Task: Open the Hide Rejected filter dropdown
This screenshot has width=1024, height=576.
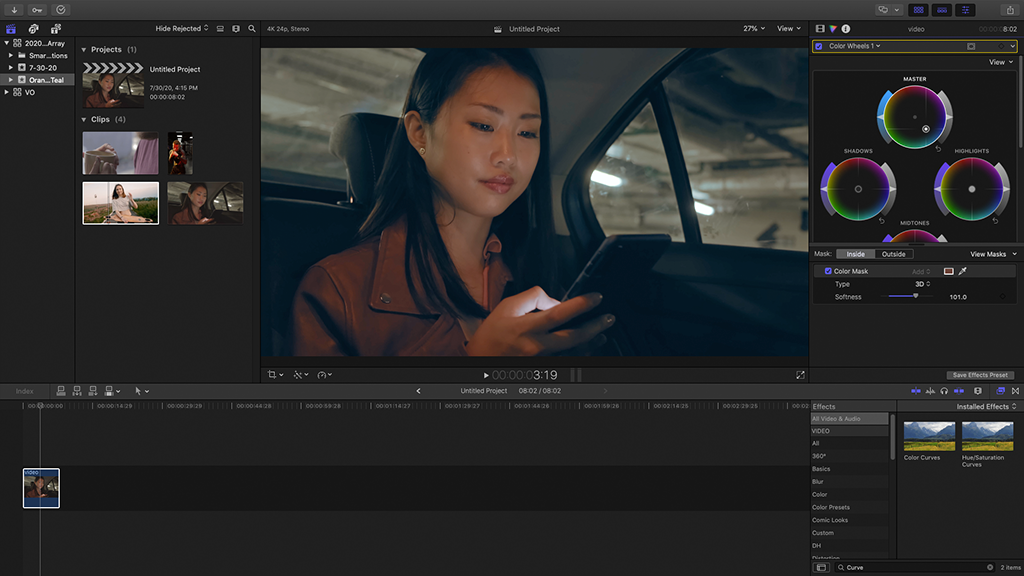Action: (182, 29)
